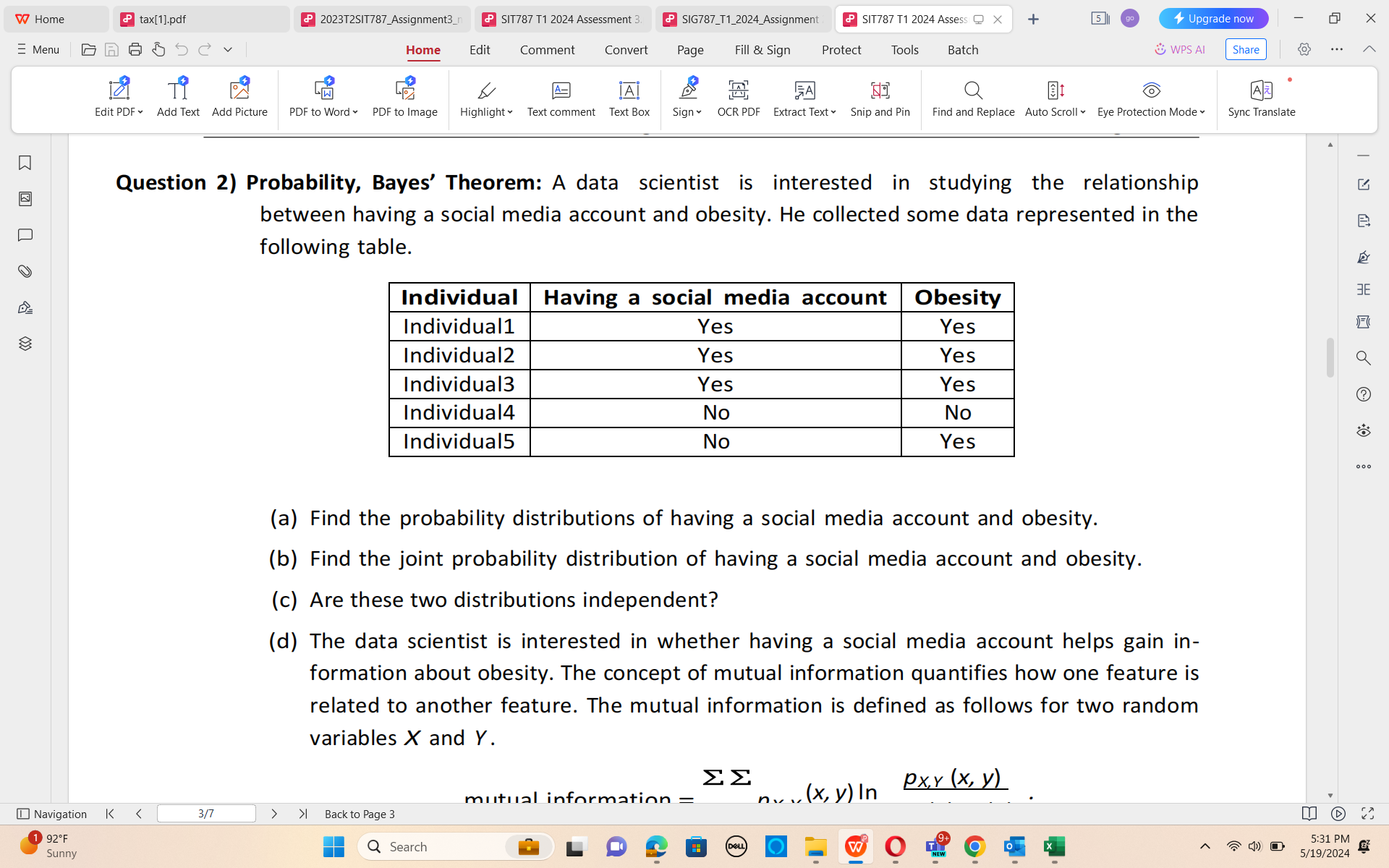Click the page number input field
The width and height of the screenshot is (1389, 868).
[206, 813]
